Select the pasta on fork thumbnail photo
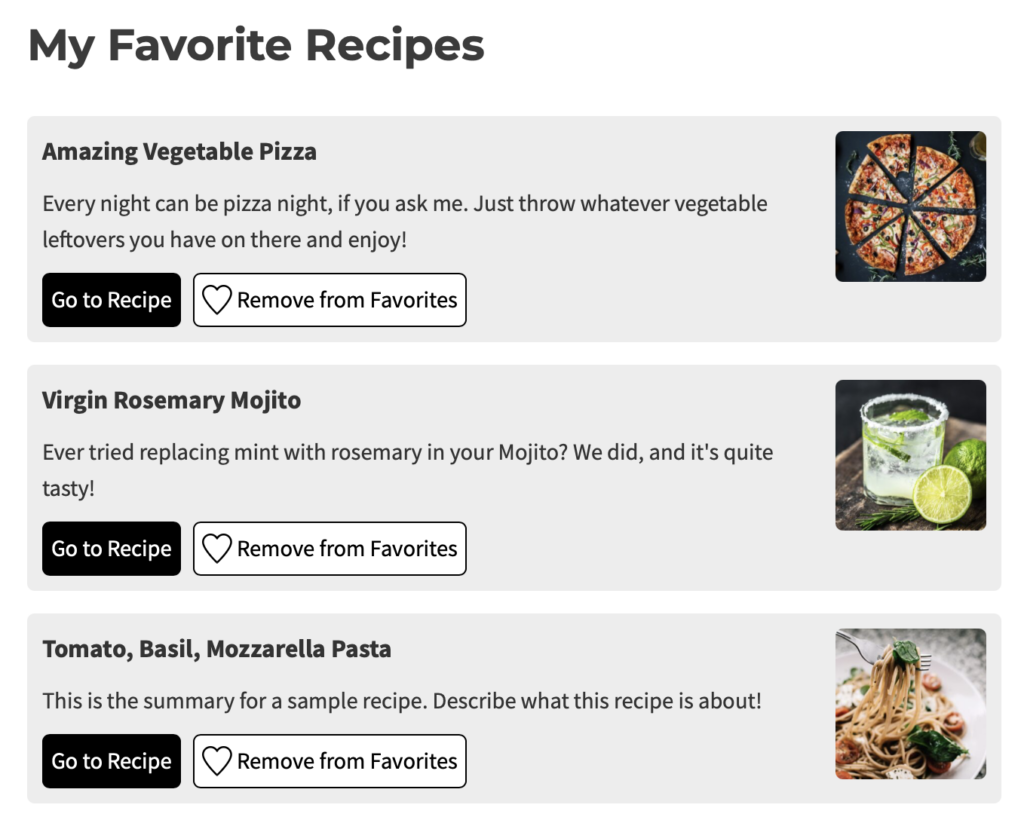 coord(910,703)
